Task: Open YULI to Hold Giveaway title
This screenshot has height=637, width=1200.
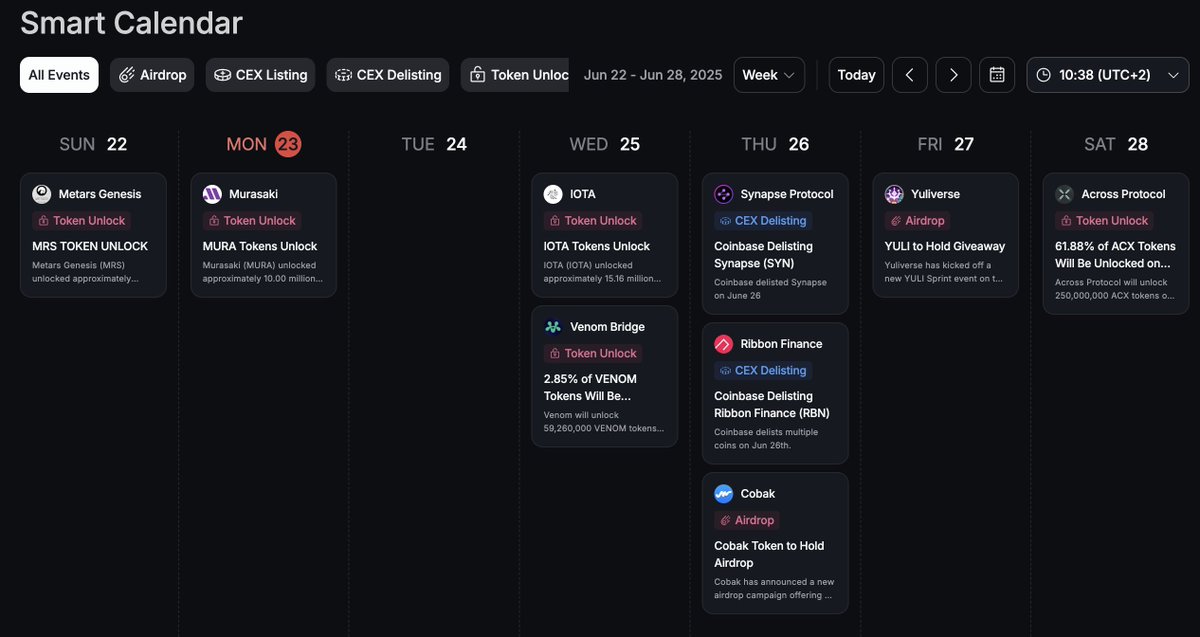Action: (945, 246)
